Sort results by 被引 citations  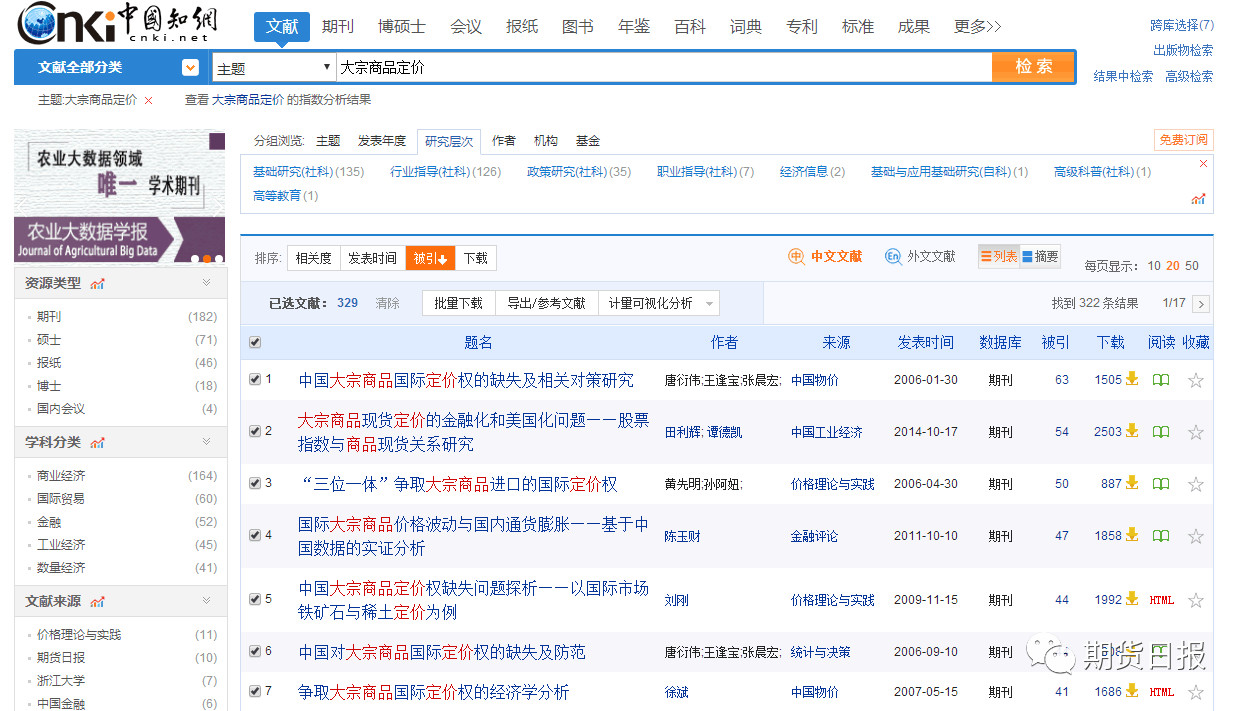(x=430, y=259)
